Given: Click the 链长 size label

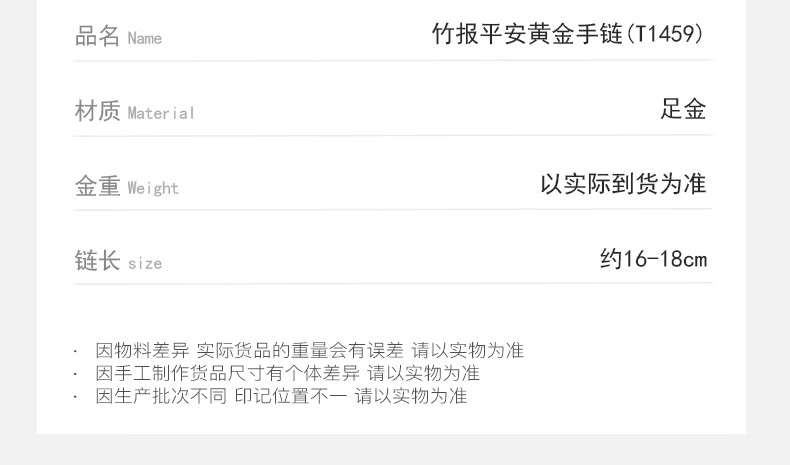Looking at the screenshot, I should click(118, 260).
